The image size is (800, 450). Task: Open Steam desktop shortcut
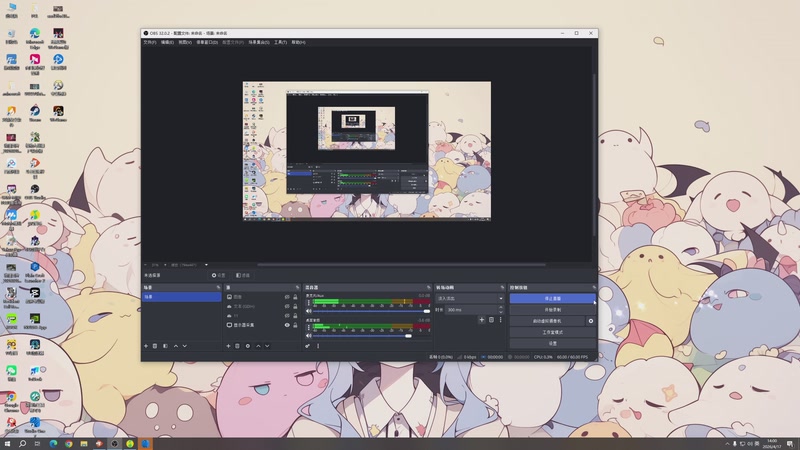(x=35, y=113)
